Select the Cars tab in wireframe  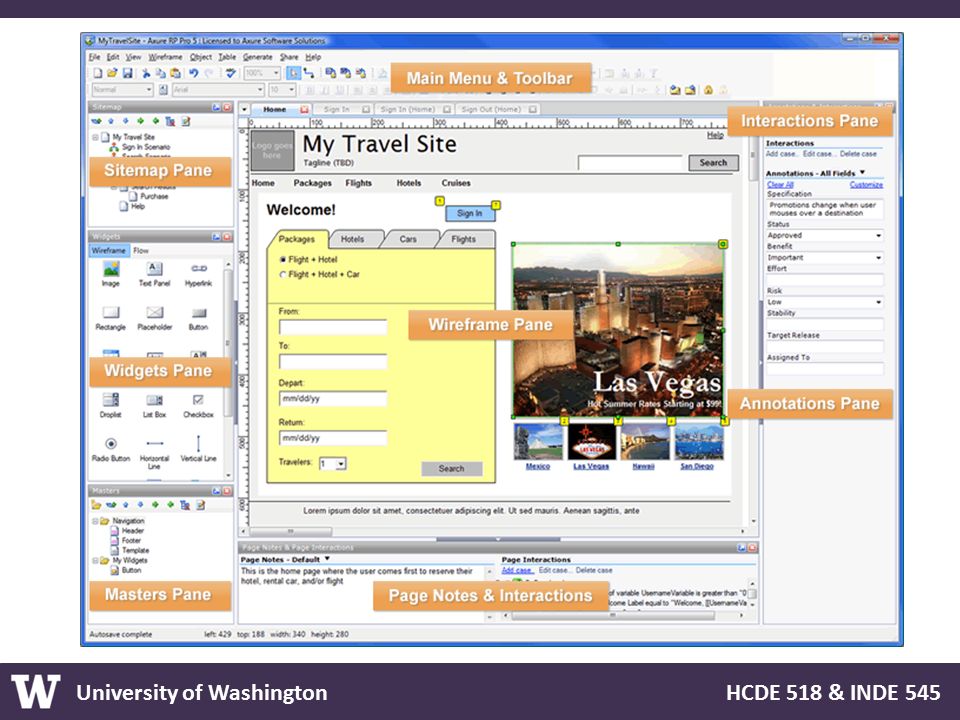pos(408,239)
